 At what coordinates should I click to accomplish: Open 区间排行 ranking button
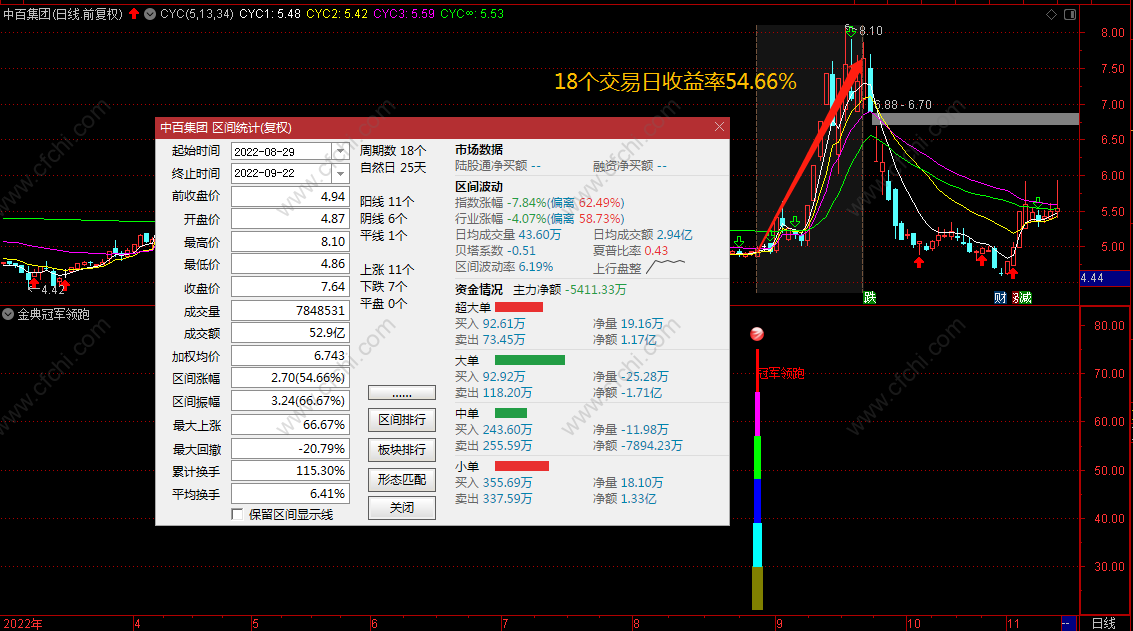pos(402,420)
